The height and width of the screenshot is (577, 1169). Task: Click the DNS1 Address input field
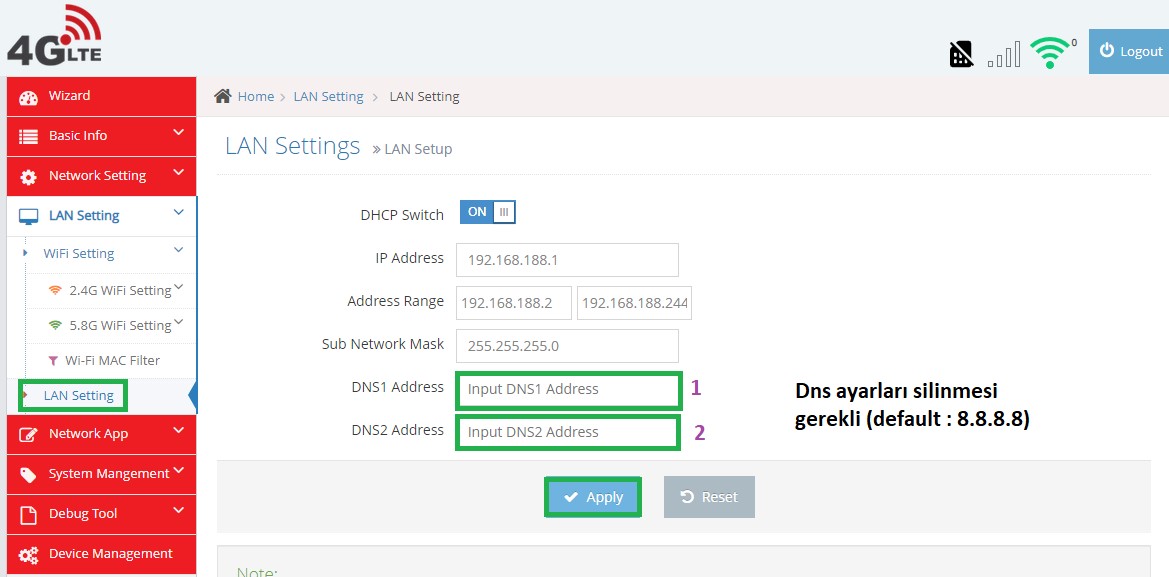point(567,389)
